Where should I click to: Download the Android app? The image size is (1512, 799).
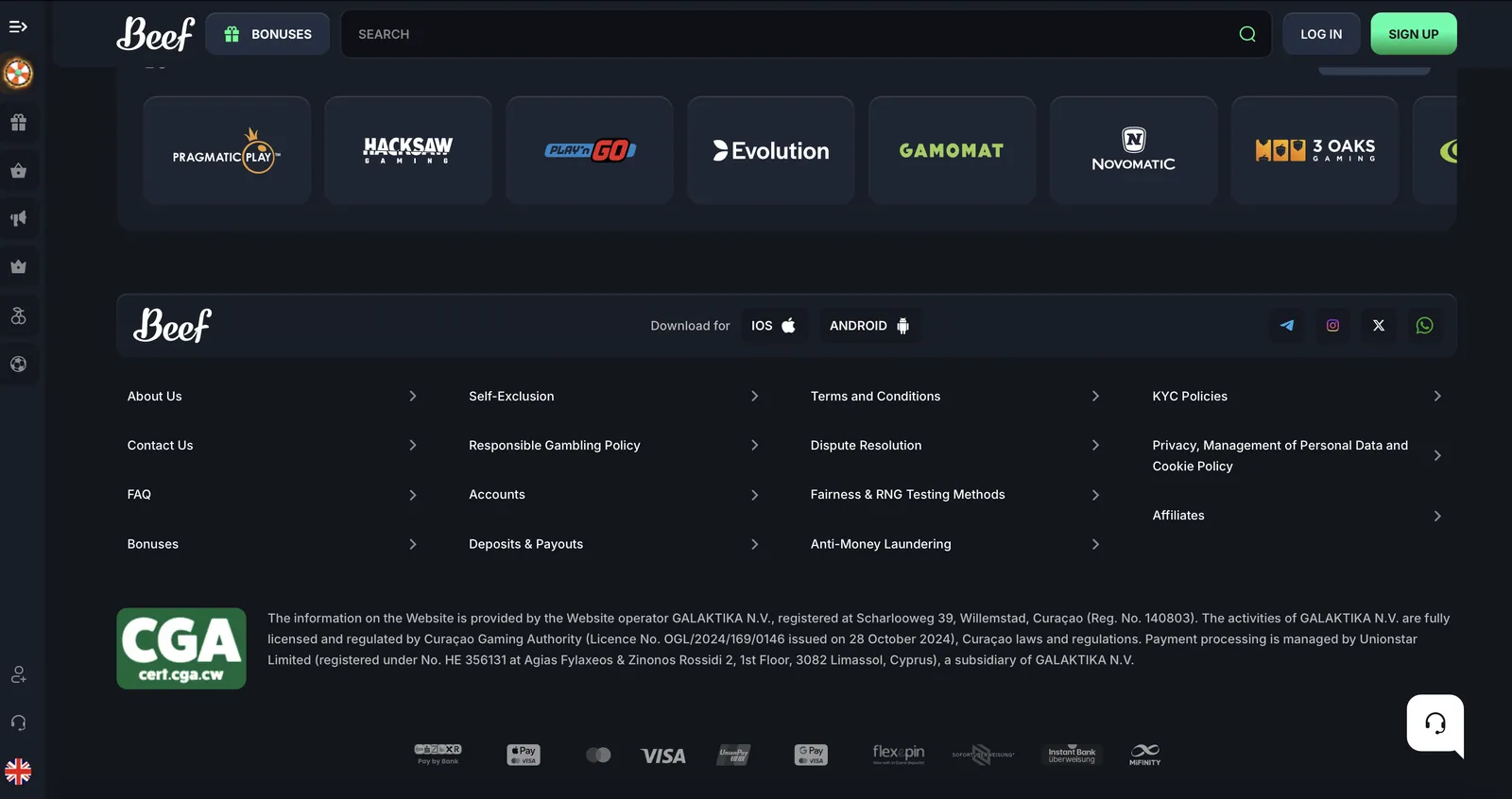869,326
